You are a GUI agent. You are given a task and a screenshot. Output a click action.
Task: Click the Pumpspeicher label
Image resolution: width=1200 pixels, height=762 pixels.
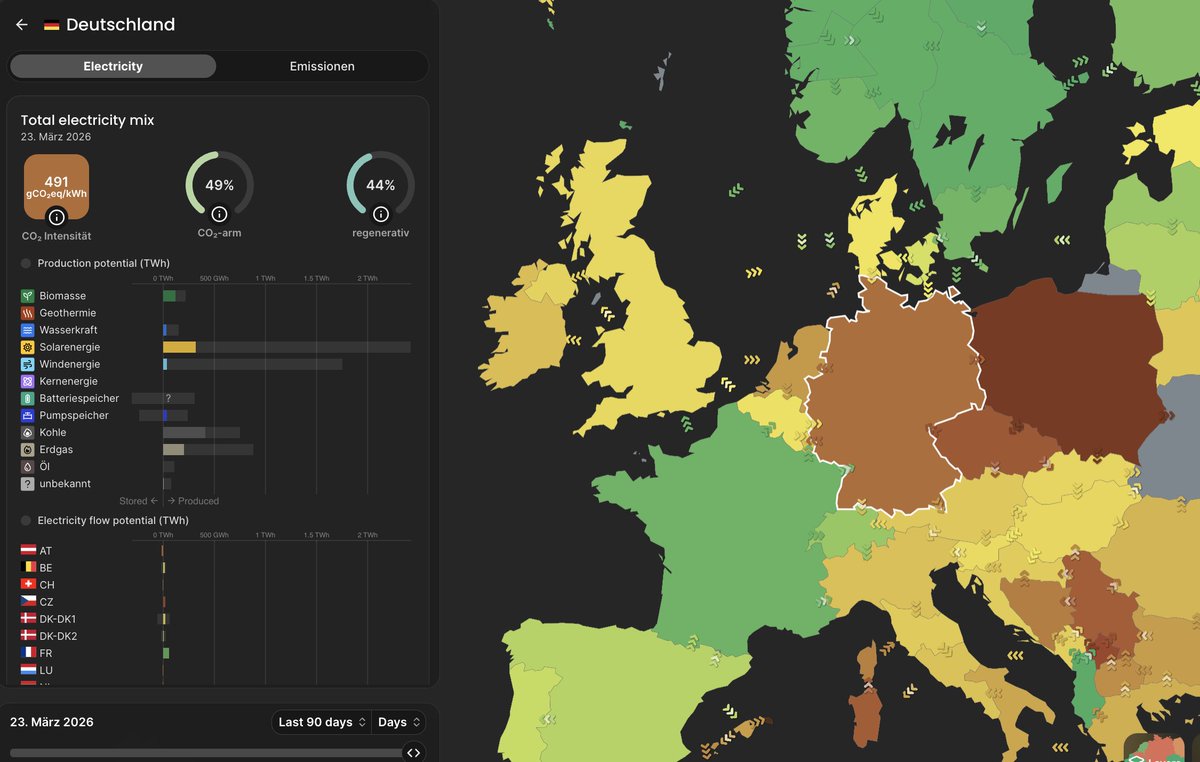(x=74, y=415)
